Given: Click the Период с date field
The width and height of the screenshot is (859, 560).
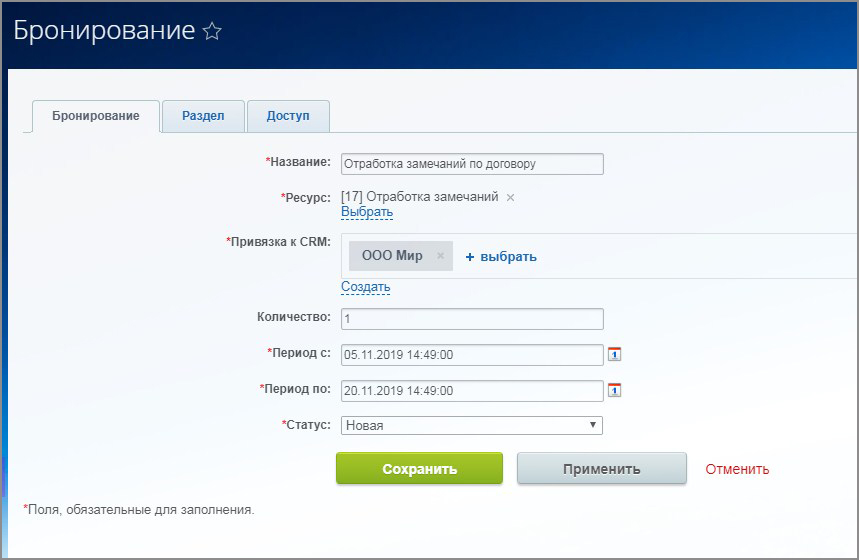Looking at the screenshot, I should coord(472,355).
